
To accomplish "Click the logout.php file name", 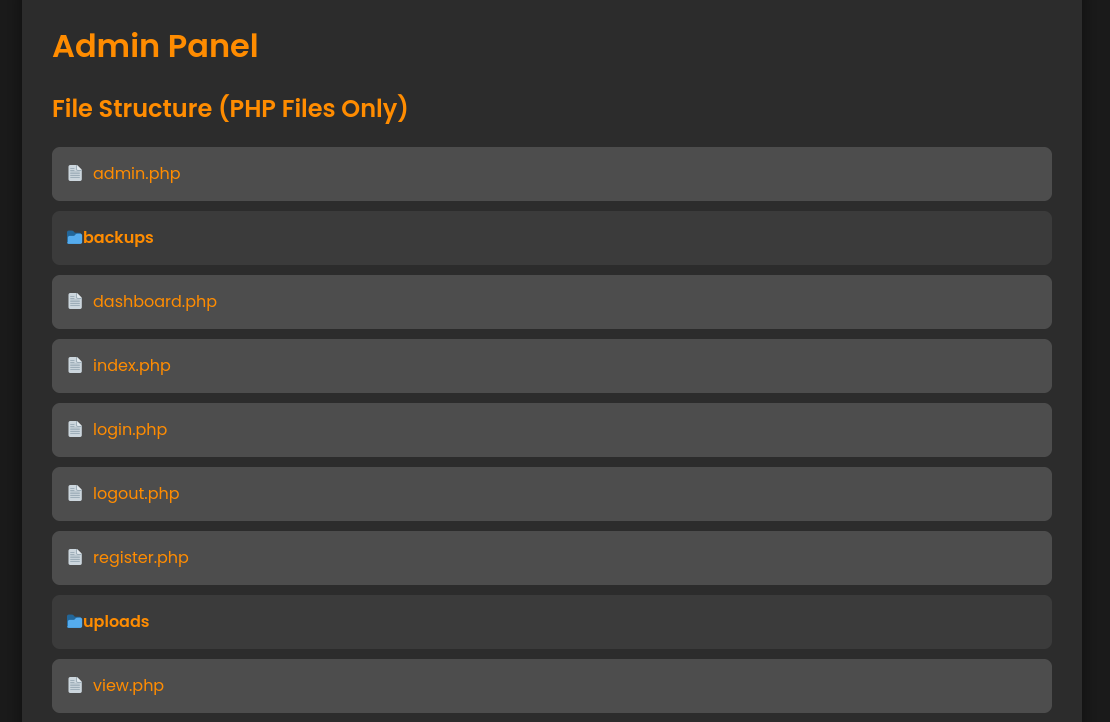I will point(136,493).
